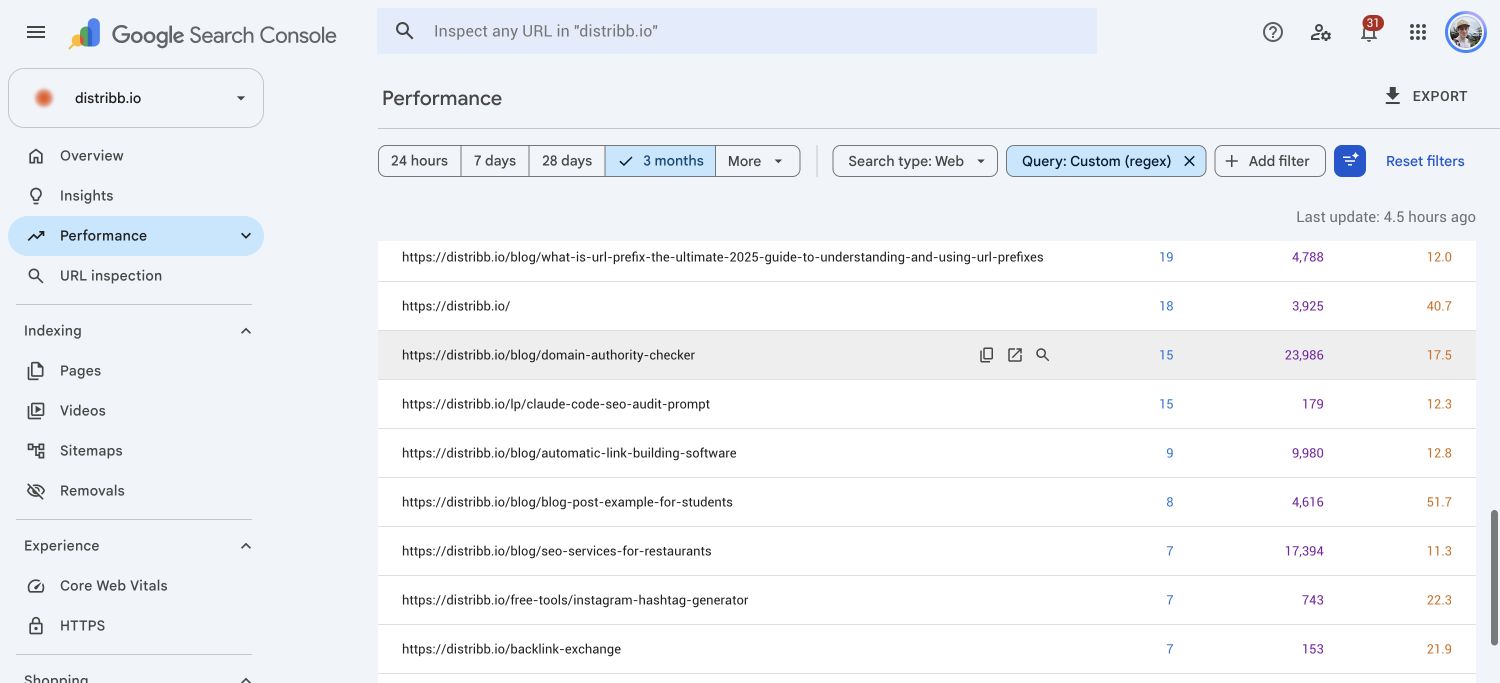Click the Google Search Console logo
The width and height of the screenshot is (1500, 683).
203,34
